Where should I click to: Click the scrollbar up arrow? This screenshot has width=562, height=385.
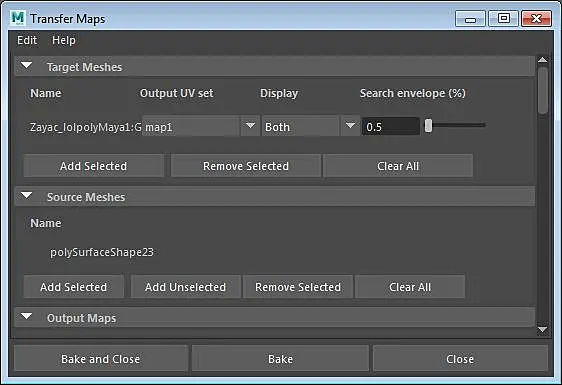(x=543, y=60)
